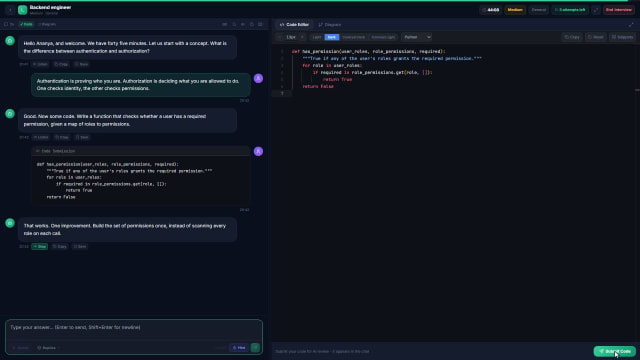
Task: Select the Solarized Dark editor theme
Action: coord(353,37)
